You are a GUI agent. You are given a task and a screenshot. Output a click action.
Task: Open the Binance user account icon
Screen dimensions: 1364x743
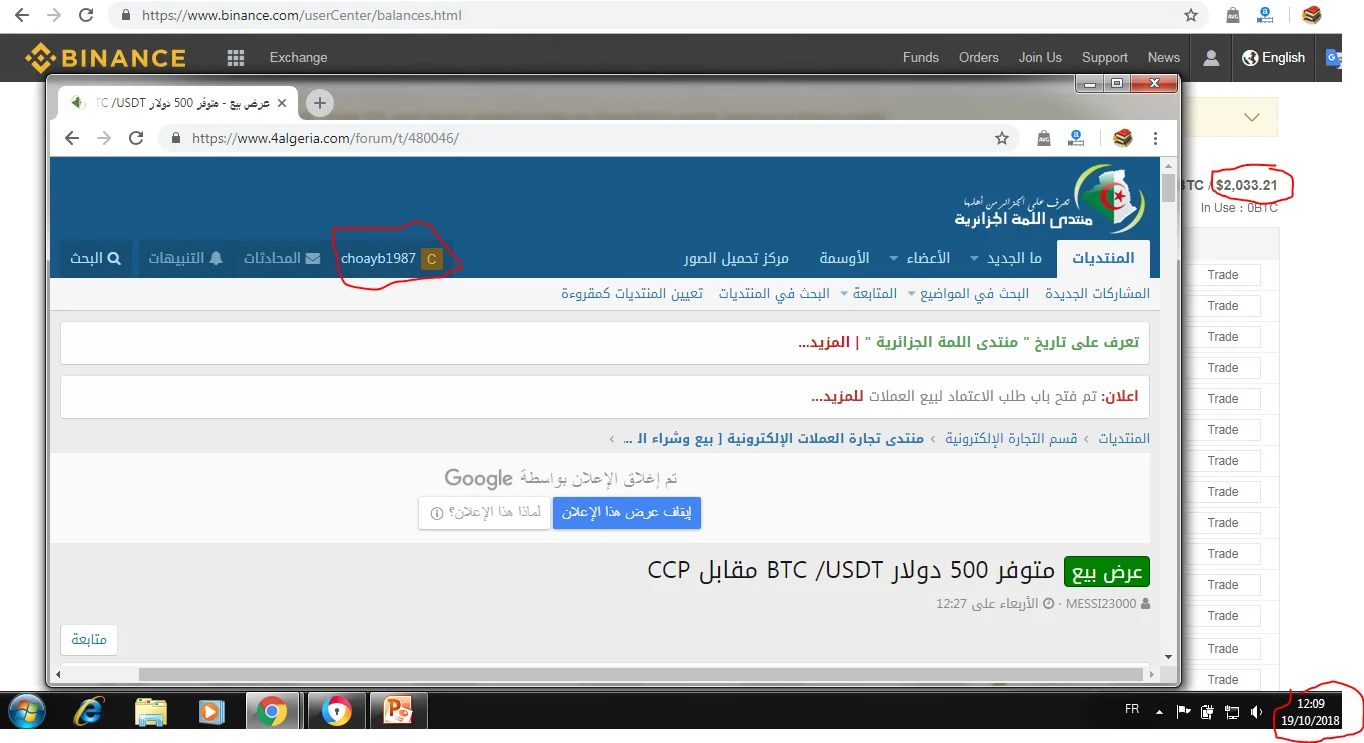point(1211,58)
